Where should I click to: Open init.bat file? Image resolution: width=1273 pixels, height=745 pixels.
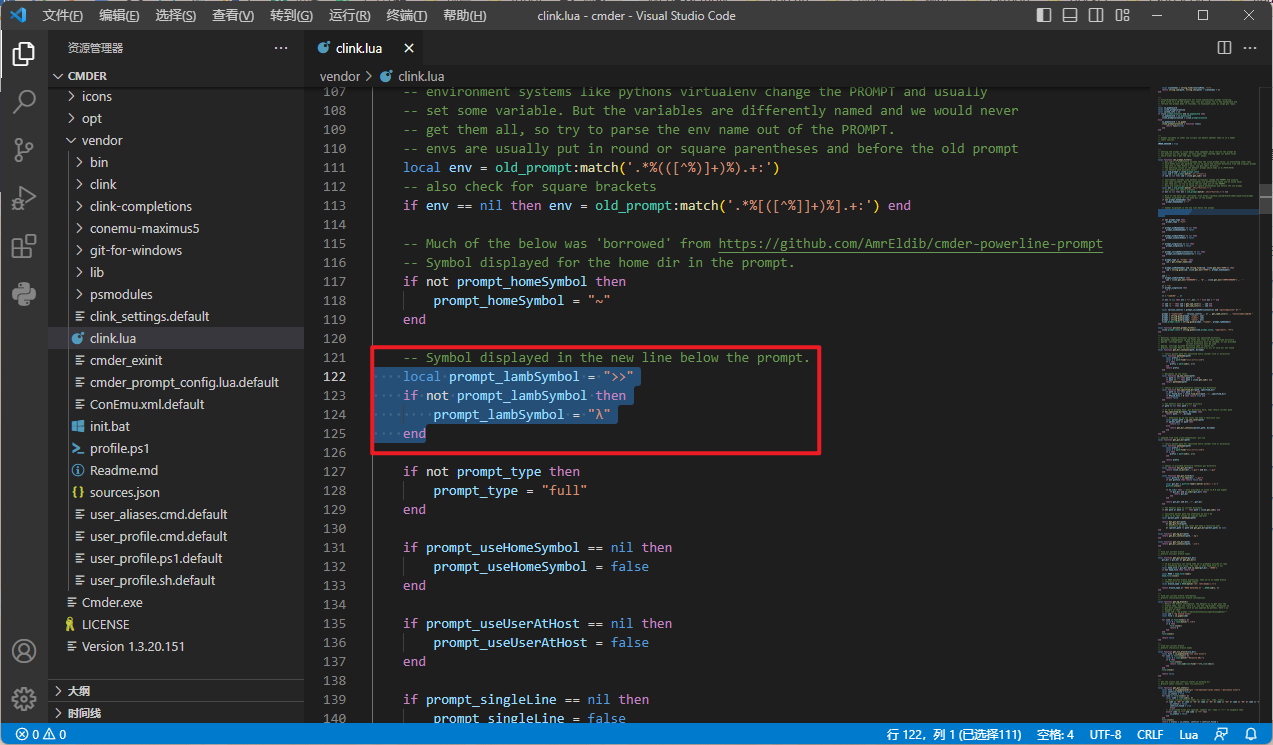pos(176,426)
